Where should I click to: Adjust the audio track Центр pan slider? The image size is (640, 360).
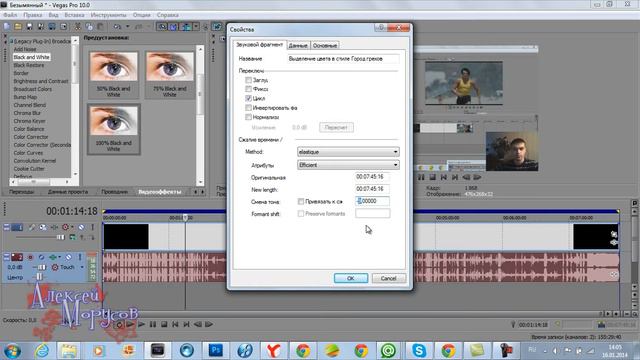point(40,277)
